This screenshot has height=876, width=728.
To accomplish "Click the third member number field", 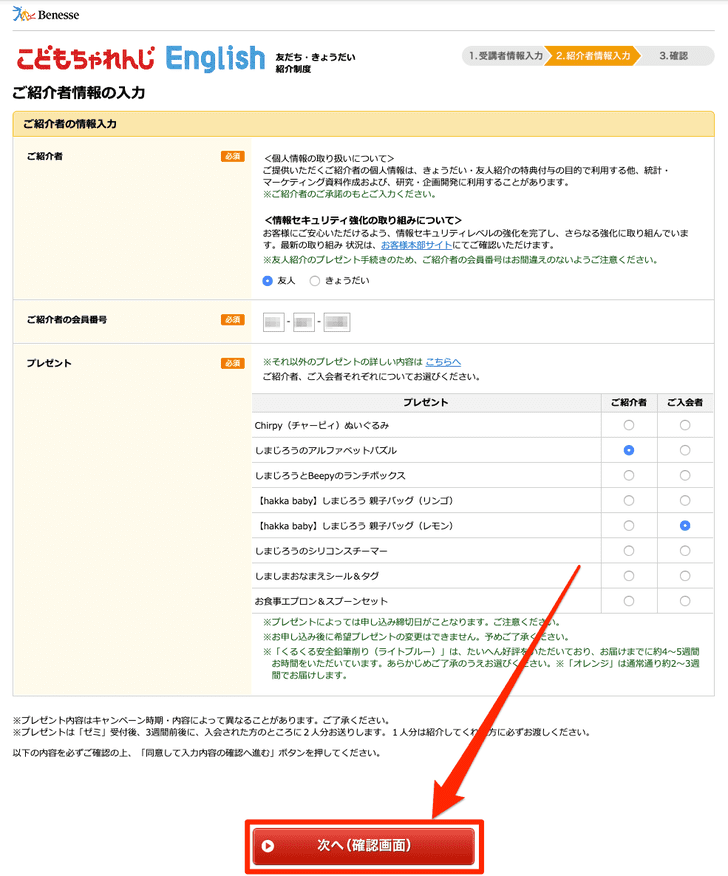I will coord(337,322).
